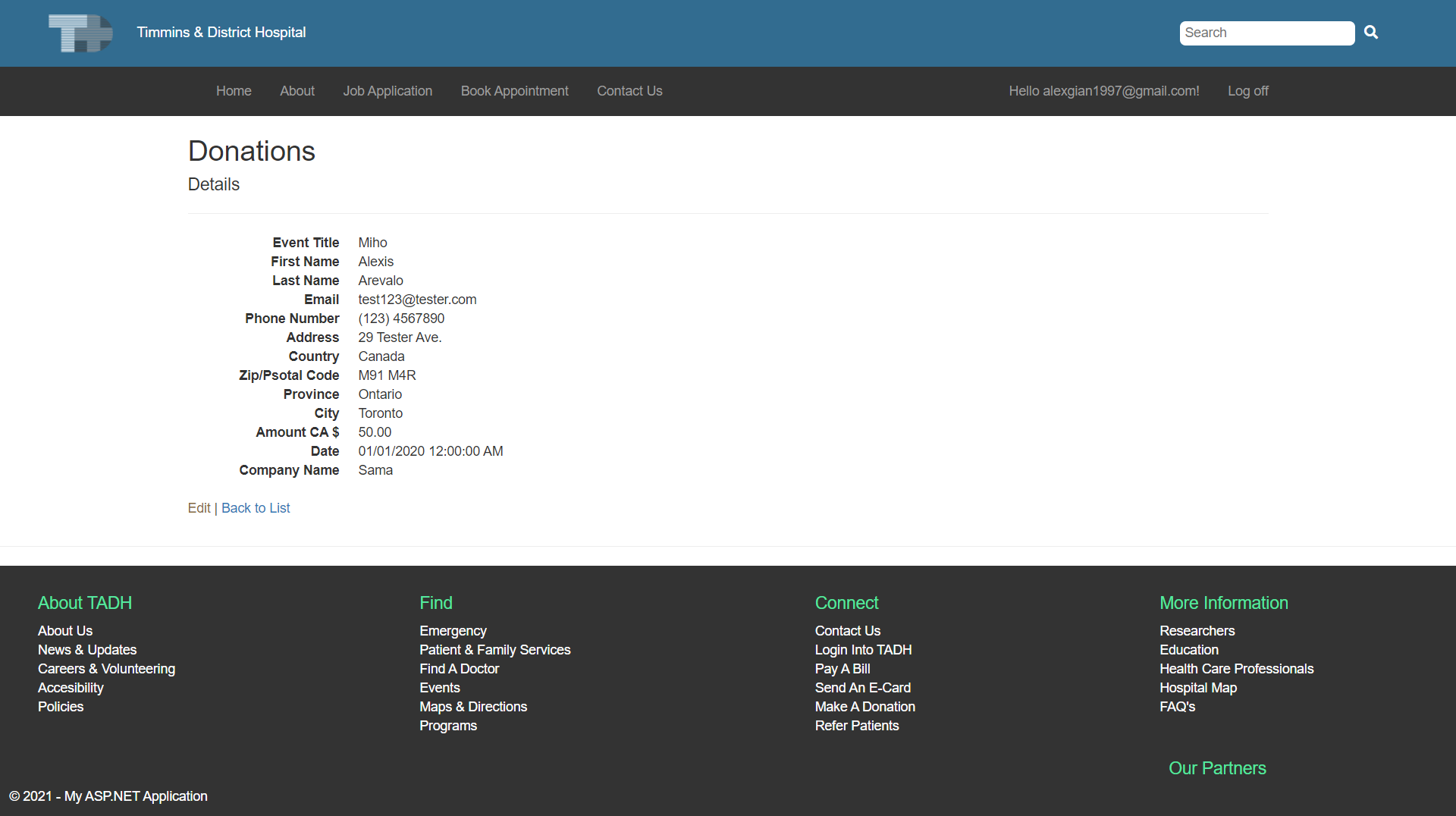Open the Emergency footer link
The width and height of the screenshot is (1456, 816).
pyautogui.click(x=453, y=631)
